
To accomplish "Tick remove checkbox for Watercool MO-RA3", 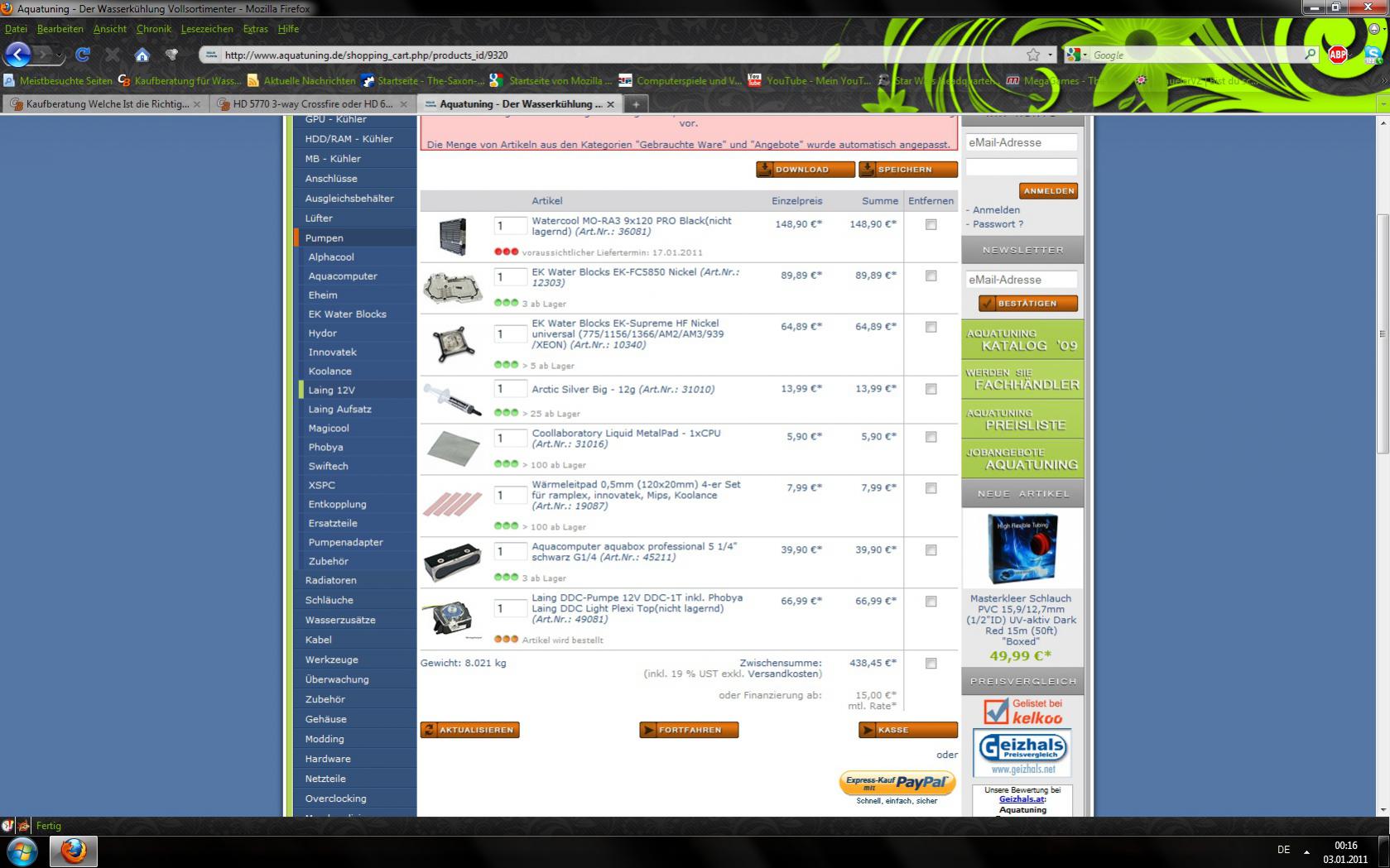I will click(931, 224).
